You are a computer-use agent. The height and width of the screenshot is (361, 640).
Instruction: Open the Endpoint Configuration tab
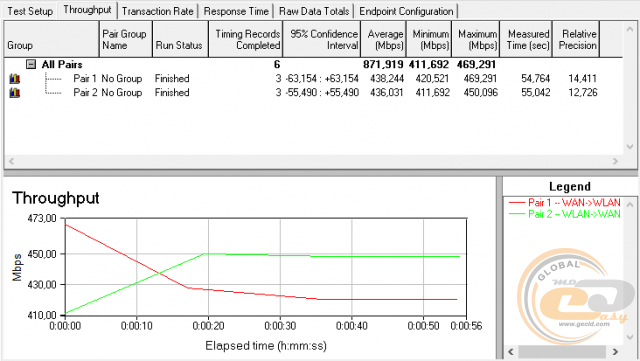click(406, 11)
